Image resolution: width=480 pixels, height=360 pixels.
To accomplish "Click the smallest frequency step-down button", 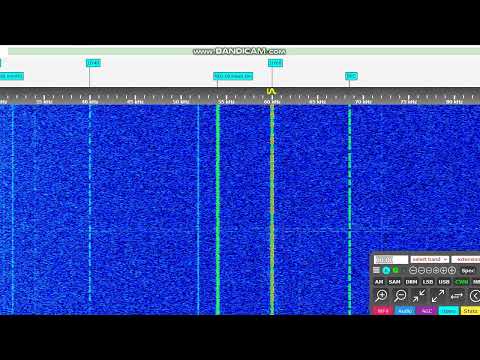I will pyautogui.click(x=429, y=270).
